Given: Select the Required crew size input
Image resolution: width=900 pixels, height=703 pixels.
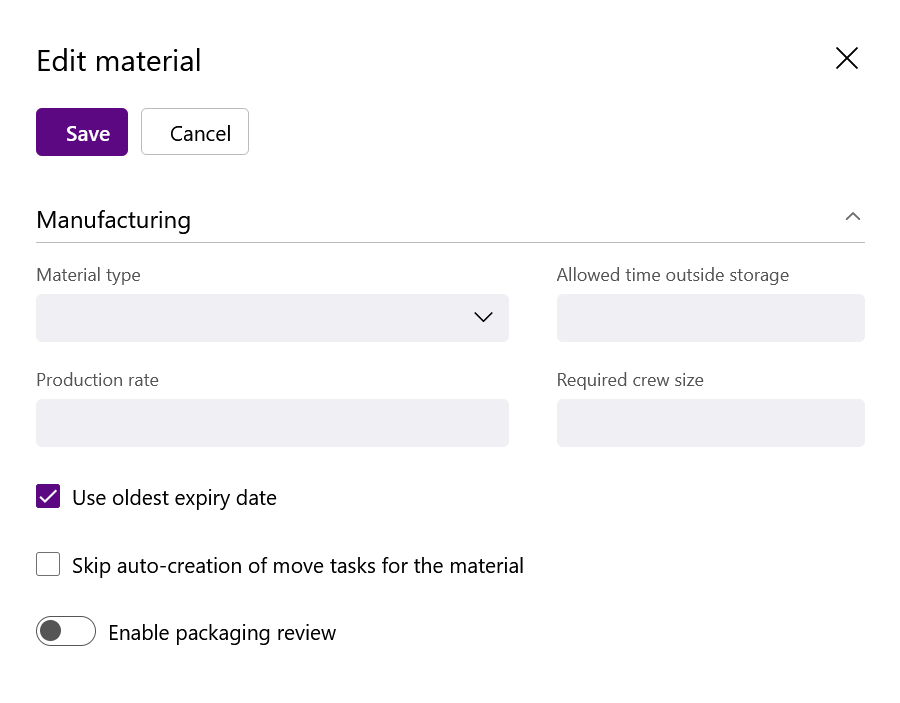Looking at the screenshot, I should (x=711, y=423).
